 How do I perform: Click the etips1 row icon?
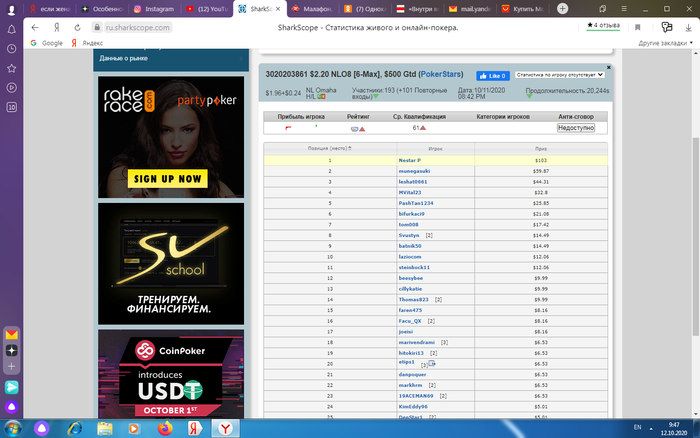click(432, 363)
